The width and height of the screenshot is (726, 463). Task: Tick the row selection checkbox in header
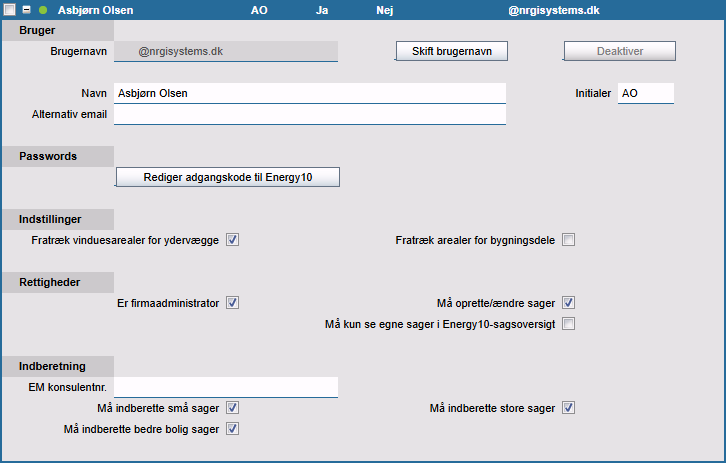9,9
